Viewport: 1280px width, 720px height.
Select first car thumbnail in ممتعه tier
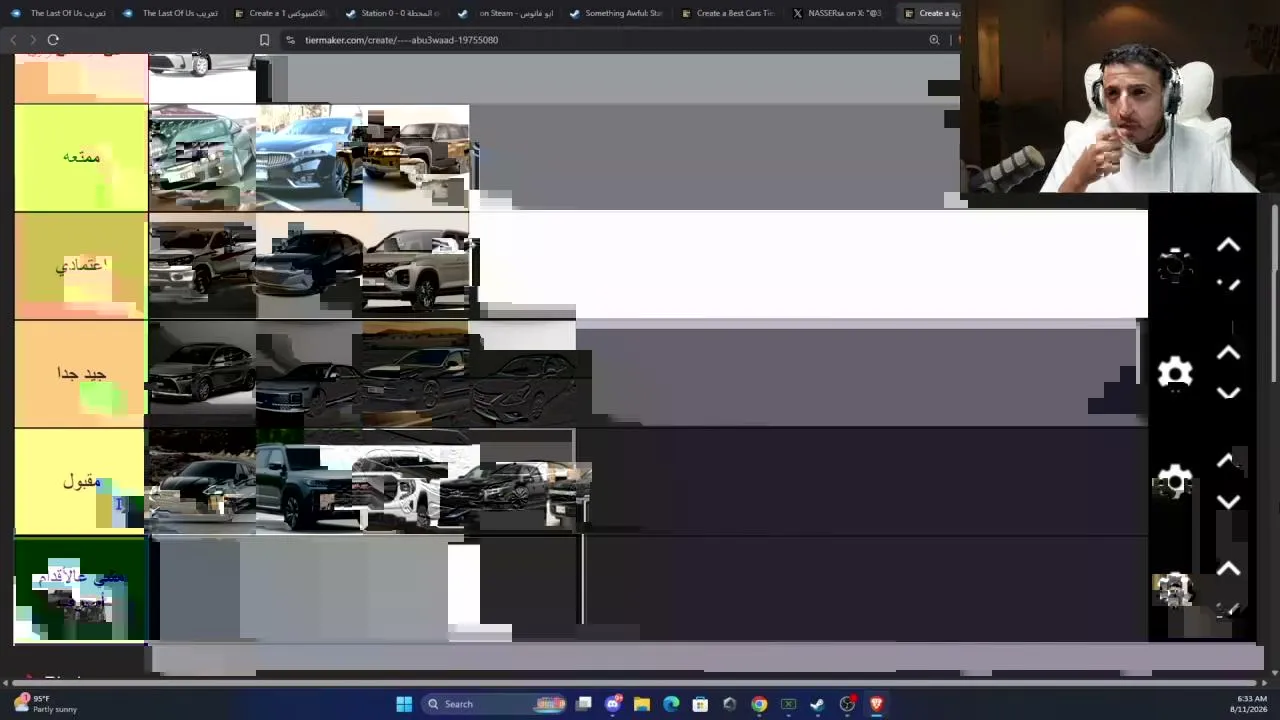[202, 158]
